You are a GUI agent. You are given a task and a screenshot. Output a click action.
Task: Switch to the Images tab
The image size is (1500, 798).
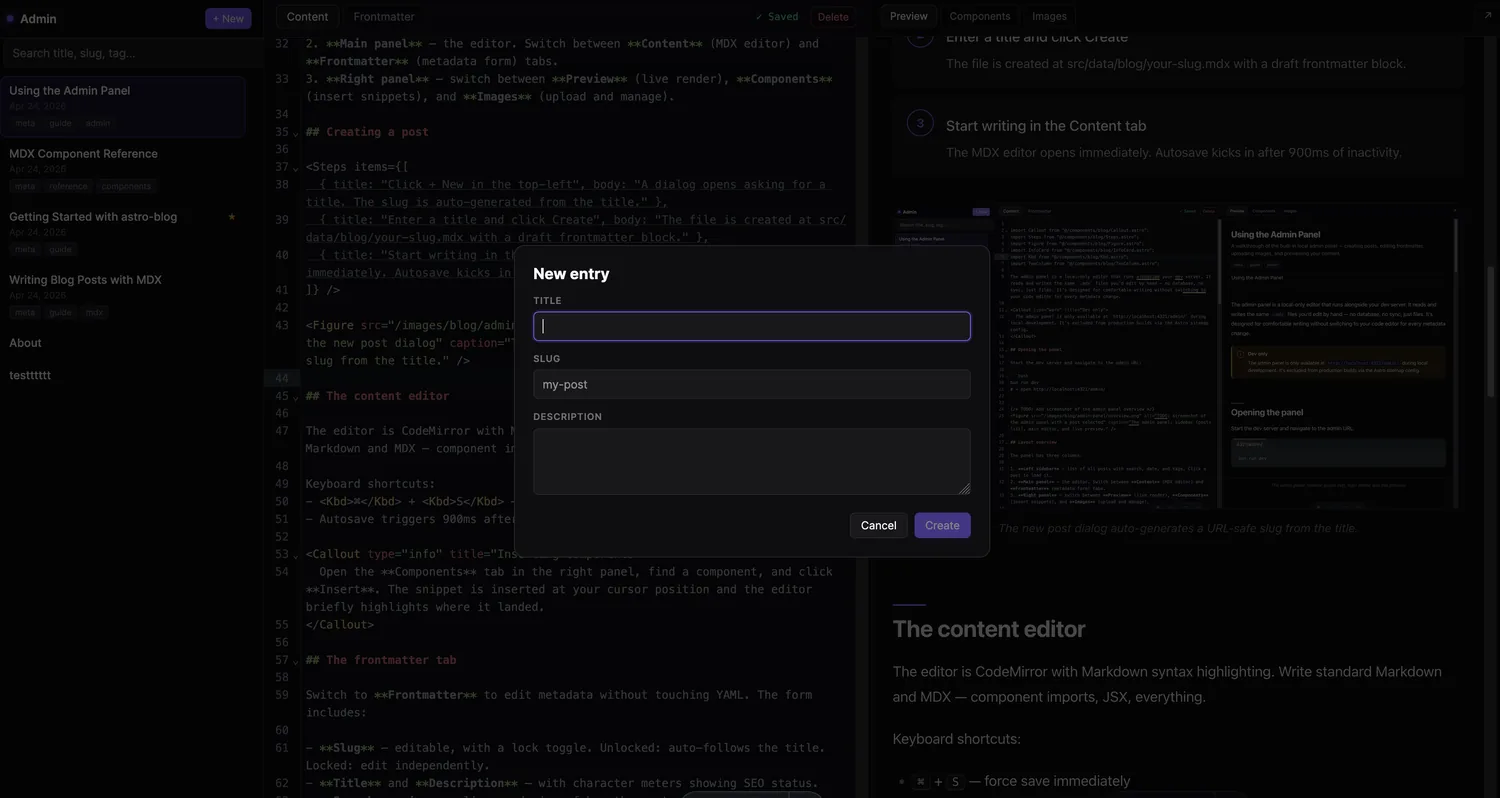(1048, 16)
